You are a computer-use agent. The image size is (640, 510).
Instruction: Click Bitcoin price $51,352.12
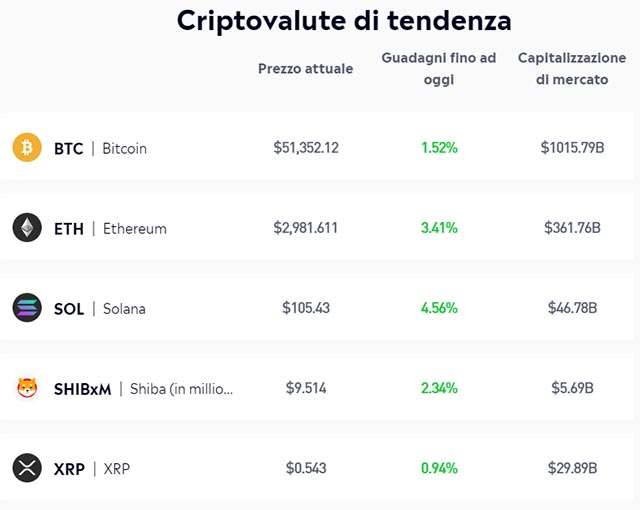pos(306,148)
